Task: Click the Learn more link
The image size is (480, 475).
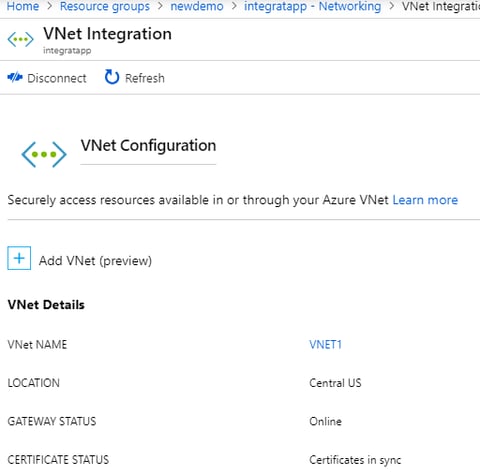Action: (425, 200)
